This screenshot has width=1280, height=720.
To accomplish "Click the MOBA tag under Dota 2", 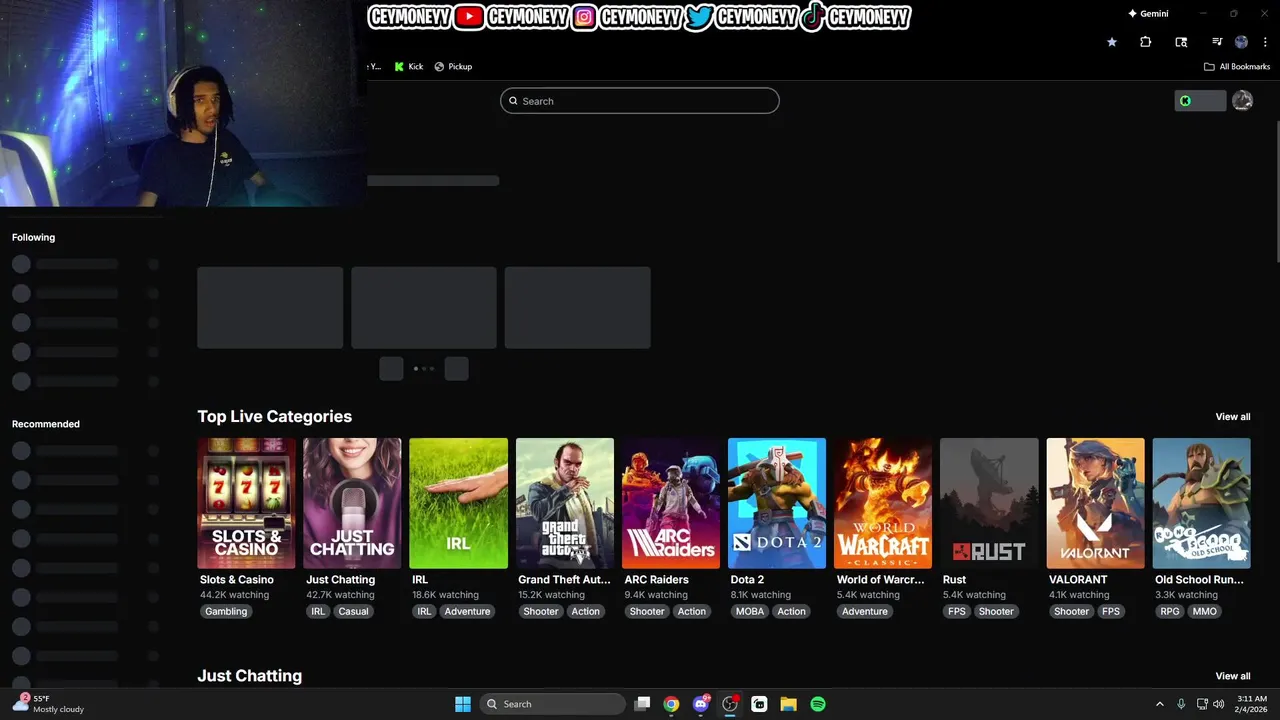I will 750,611.
